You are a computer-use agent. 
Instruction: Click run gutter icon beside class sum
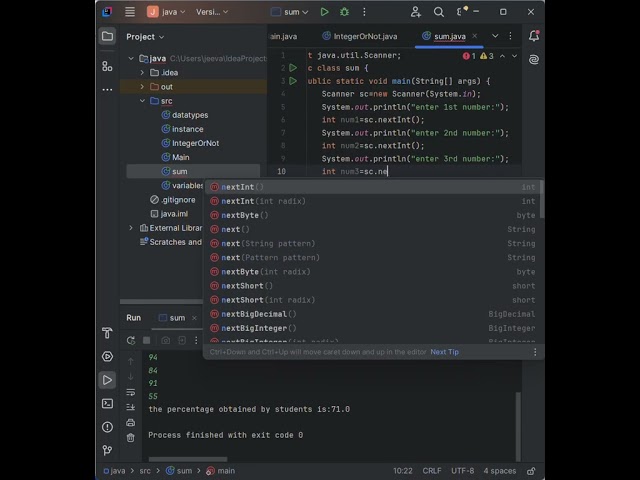coord(293,68)
